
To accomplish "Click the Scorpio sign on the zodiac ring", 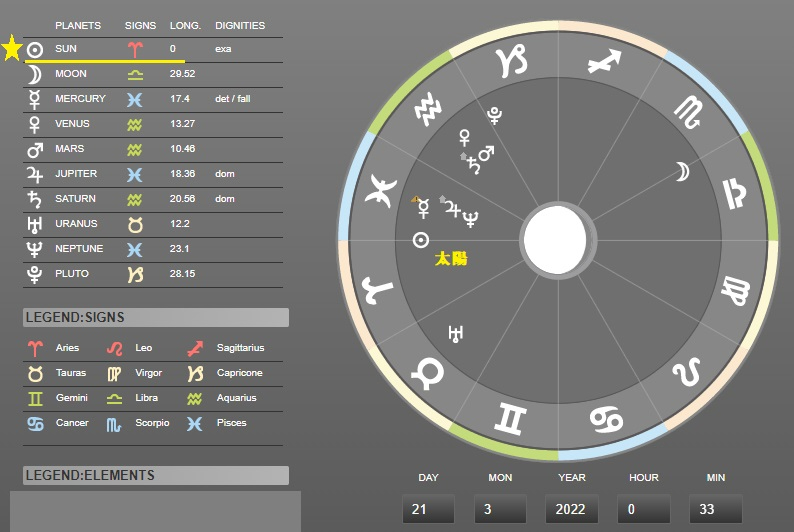I will [688, 112].
